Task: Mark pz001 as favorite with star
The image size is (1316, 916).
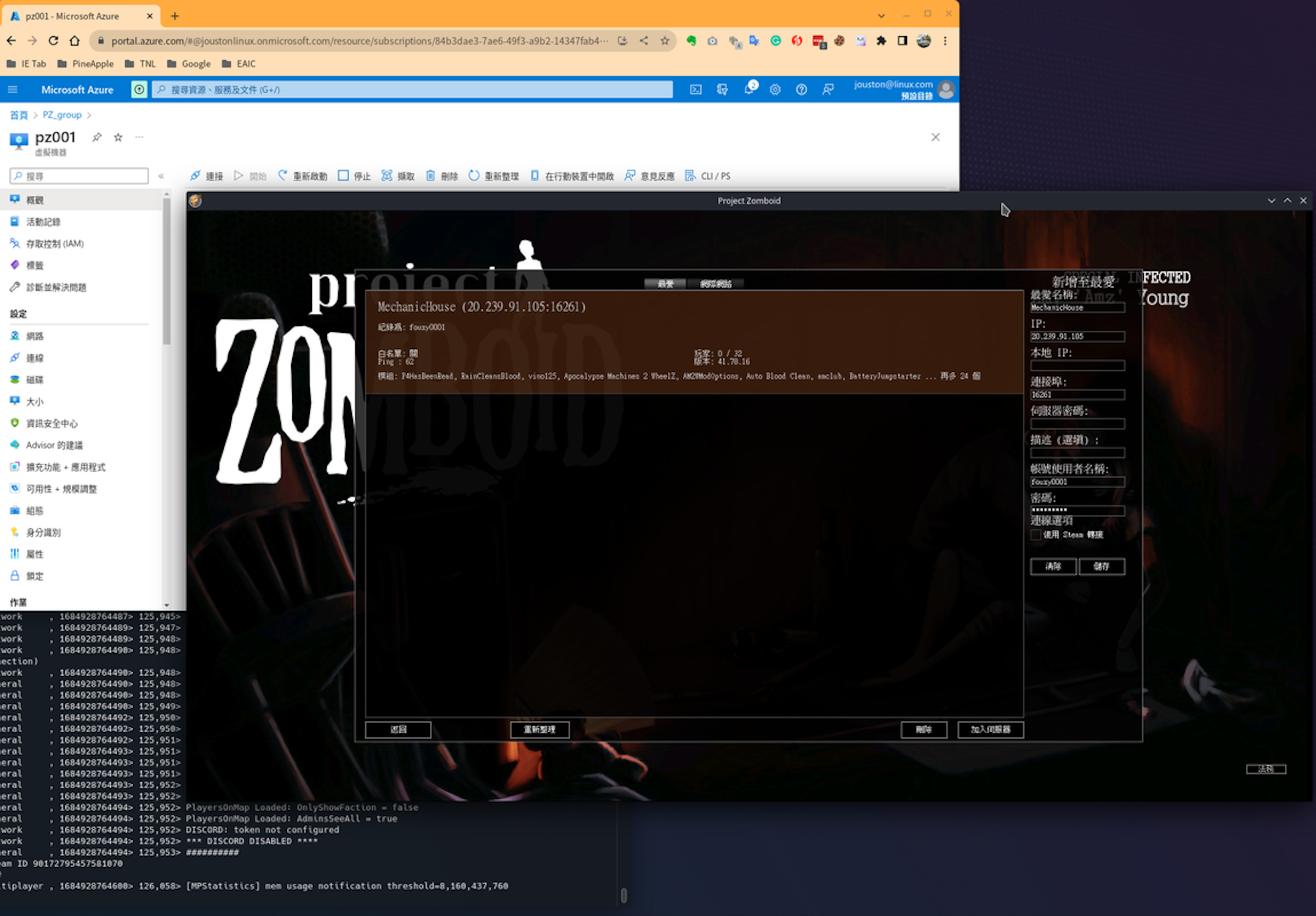Action: pyautogui.click(x=118, y=137)
